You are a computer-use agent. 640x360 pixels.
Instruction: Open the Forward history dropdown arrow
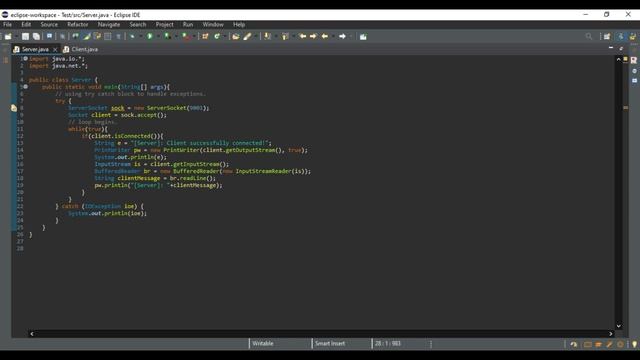pos(351,37)
